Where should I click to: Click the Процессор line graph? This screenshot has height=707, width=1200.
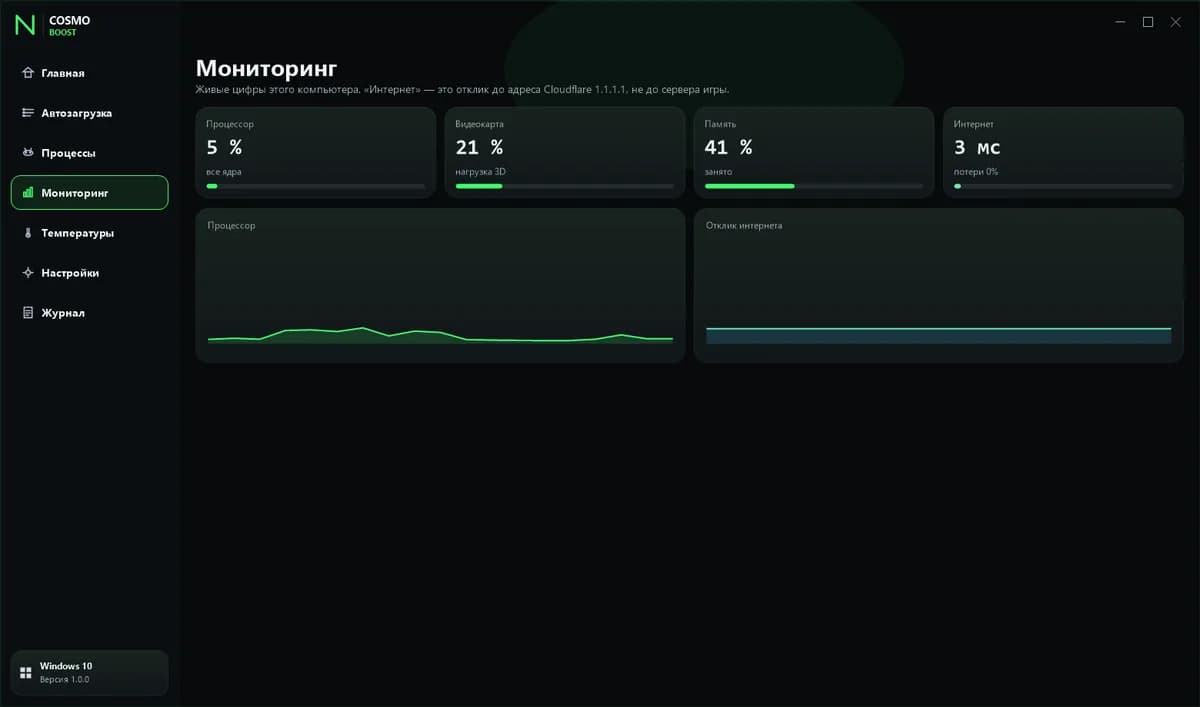(x=440, y=285)
